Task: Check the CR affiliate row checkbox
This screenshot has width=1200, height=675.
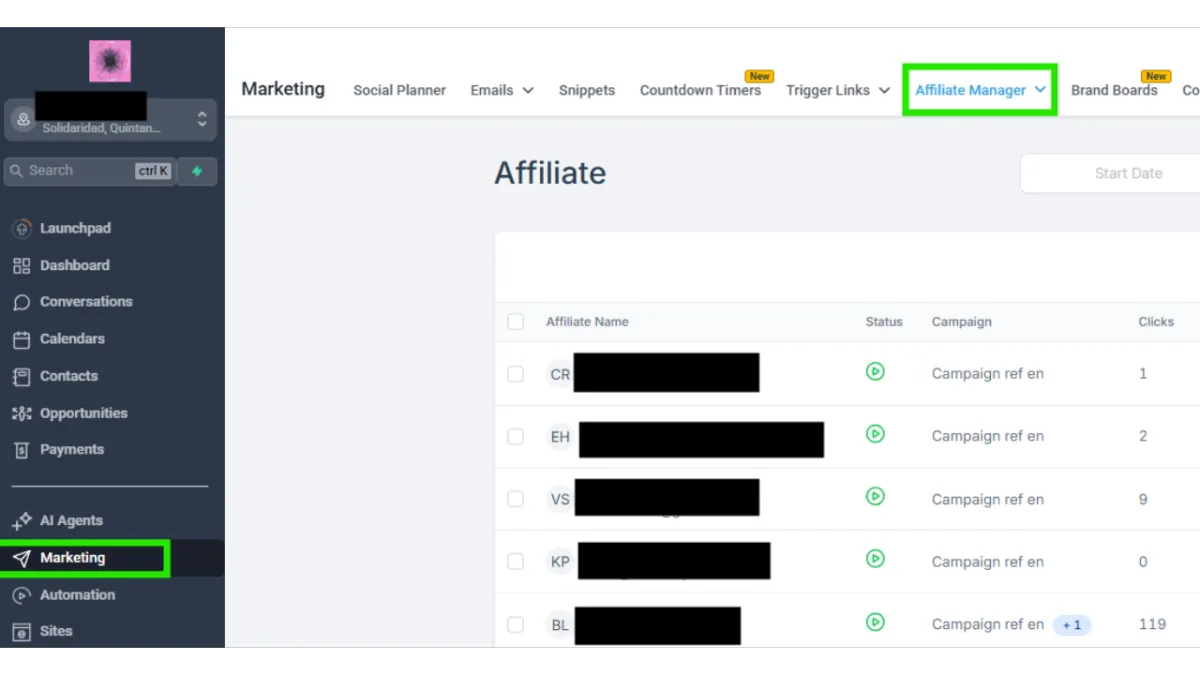Action: coord(515,374)
